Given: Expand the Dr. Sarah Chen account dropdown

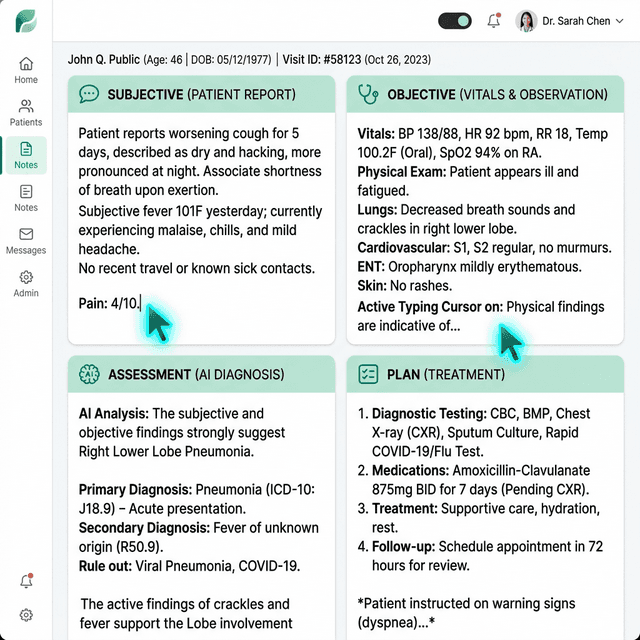Looking at the screenshot, I should pyautogui.click(x=620, y=21).
